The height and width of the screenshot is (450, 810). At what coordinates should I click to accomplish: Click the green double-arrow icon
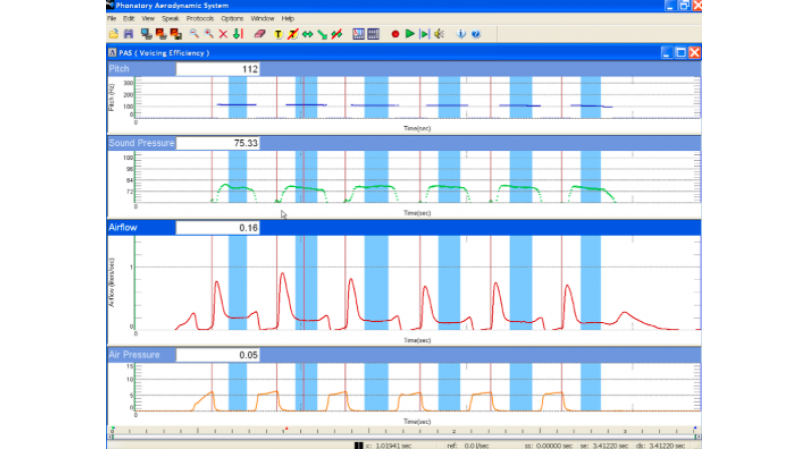click(x=307, y=34)
